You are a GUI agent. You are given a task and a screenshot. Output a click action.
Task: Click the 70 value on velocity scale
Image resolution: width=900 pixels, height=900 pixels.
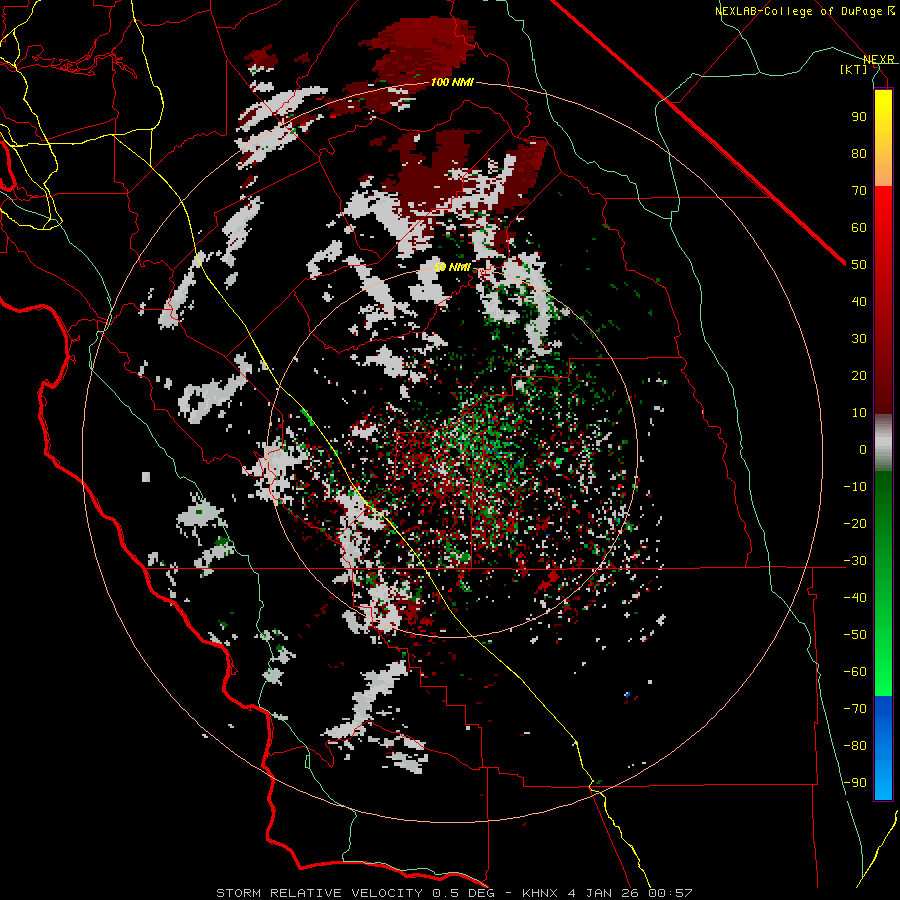(859, 191)
